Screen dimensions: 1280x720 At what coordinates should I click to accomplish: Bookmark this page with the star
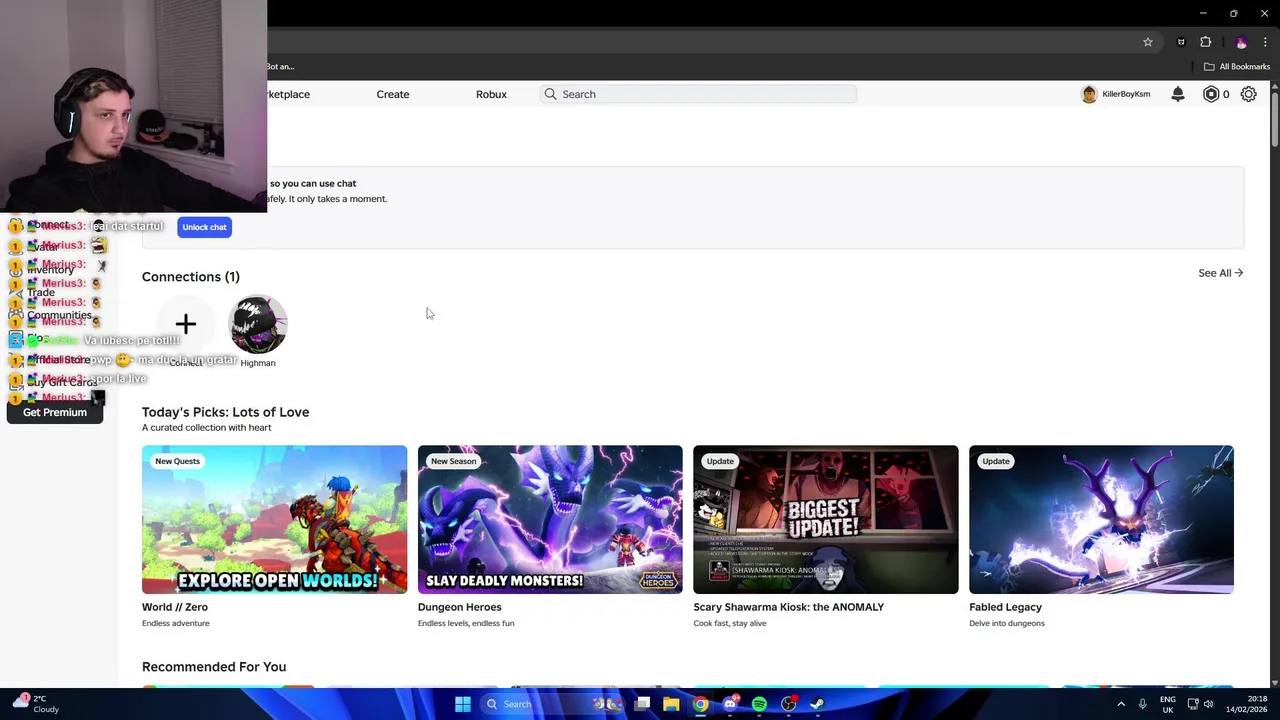[1148, 42]
